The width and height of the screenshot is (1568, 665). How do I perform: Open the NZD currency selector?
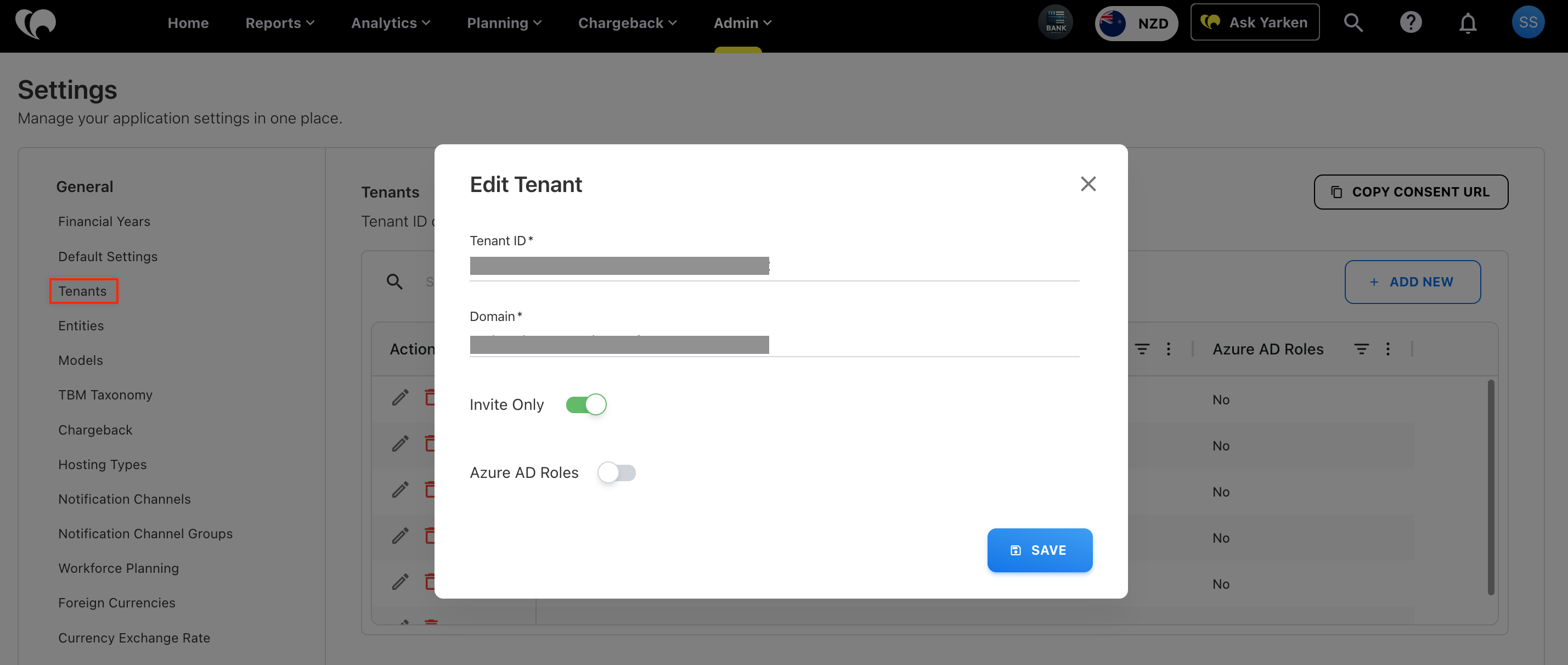point(1136,23)
